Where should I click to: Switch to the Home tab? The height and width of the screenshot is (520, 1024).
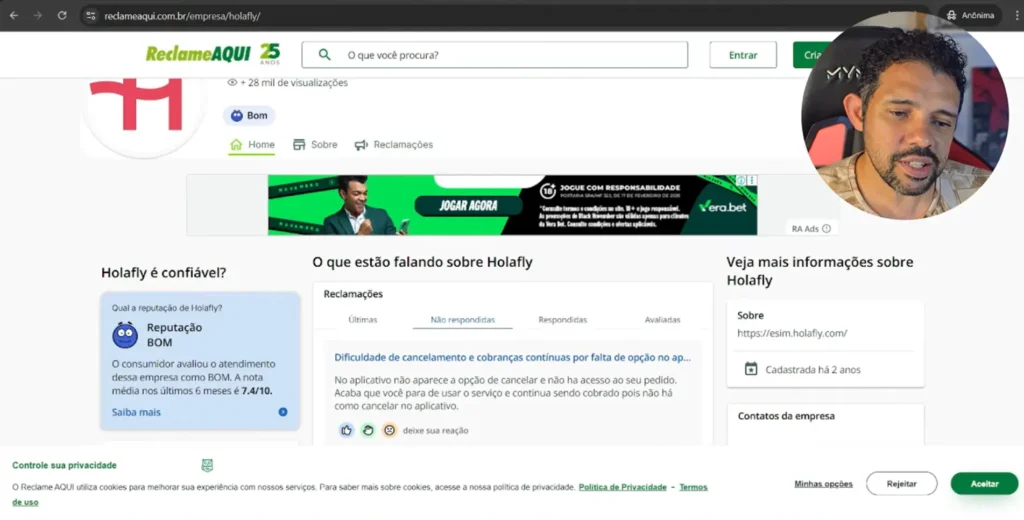point(252,144)
